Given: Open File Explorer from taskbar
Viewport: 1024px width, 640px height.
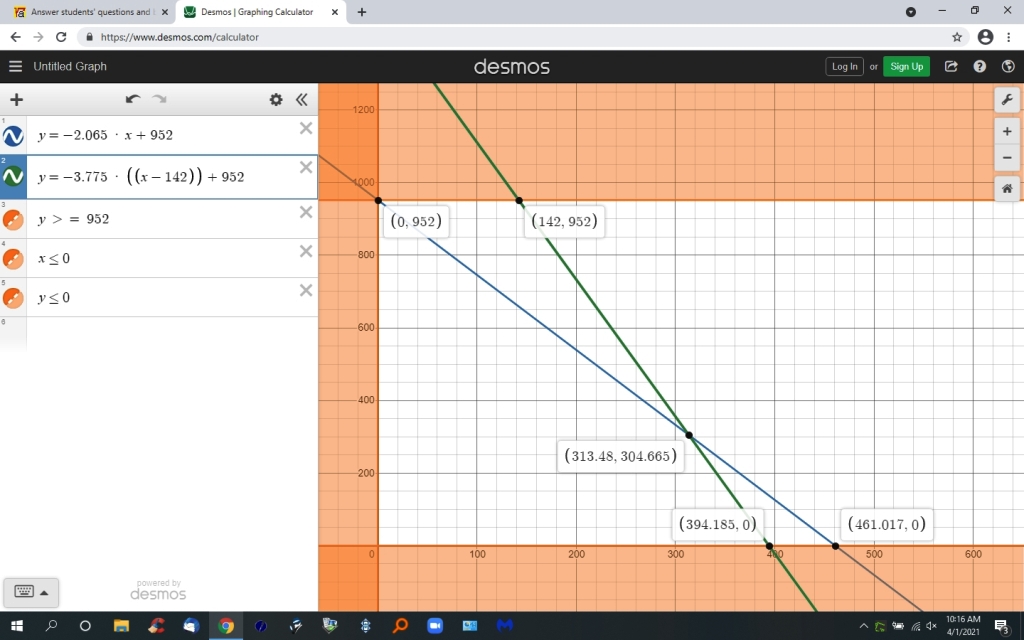Looking at the screenshot, I should point(121,626).
